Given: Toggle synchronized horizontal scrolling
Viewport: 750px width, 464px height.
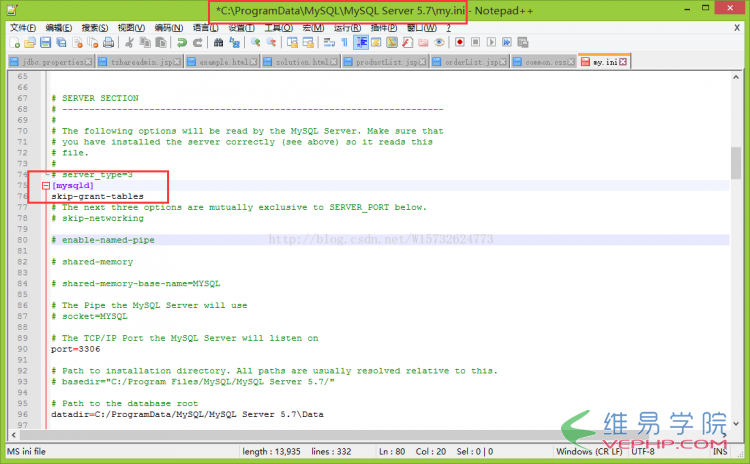Looking at the screenshot, I should (x=308, y=43).
